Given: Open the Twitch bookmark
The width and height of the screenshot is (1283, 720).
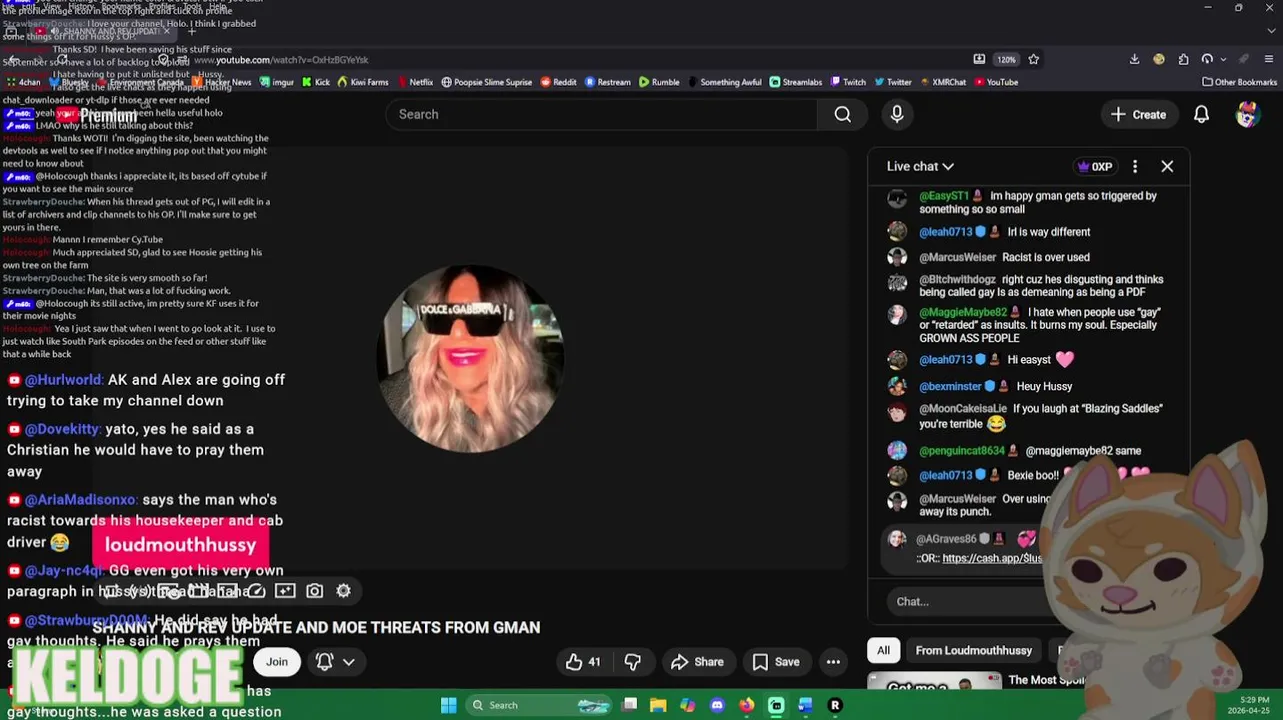Looking at the screenshot, I should tap(847, 82).
